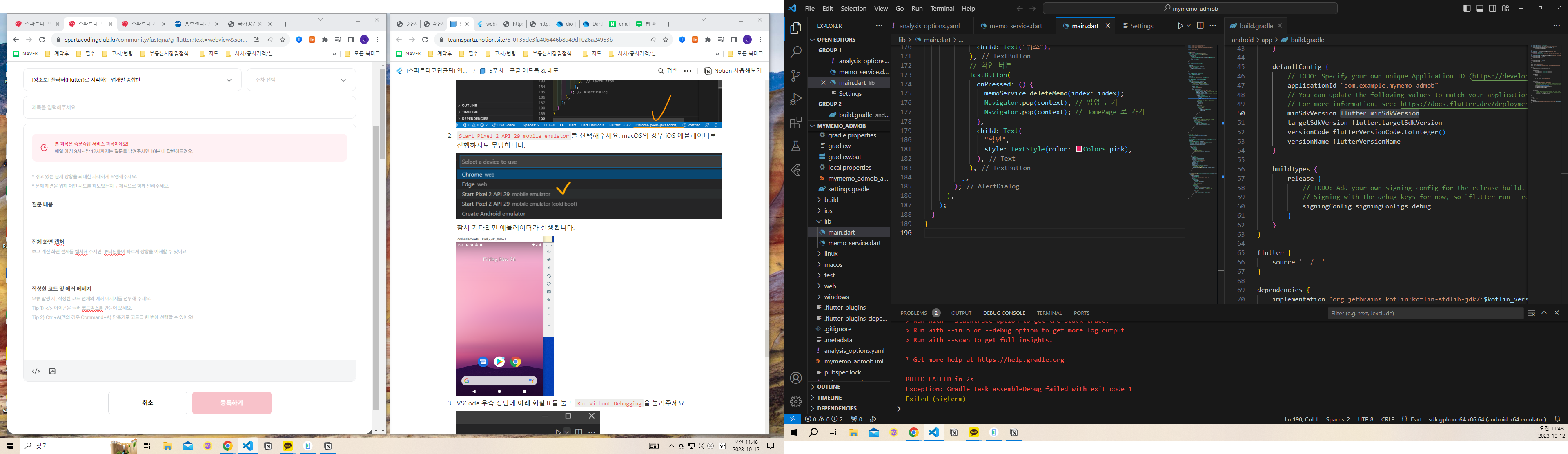
Task: Click the remote window indicator in the VS Code status bar
Action: [792, 419]
